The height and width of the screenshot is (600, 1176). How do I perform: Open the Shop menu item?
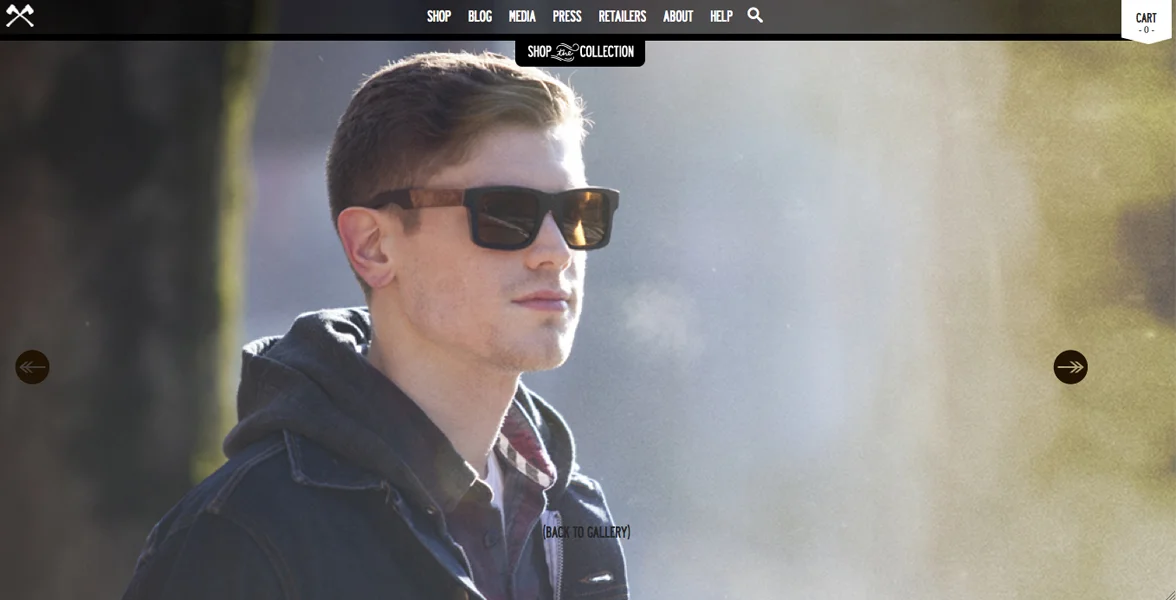point(439,16)
